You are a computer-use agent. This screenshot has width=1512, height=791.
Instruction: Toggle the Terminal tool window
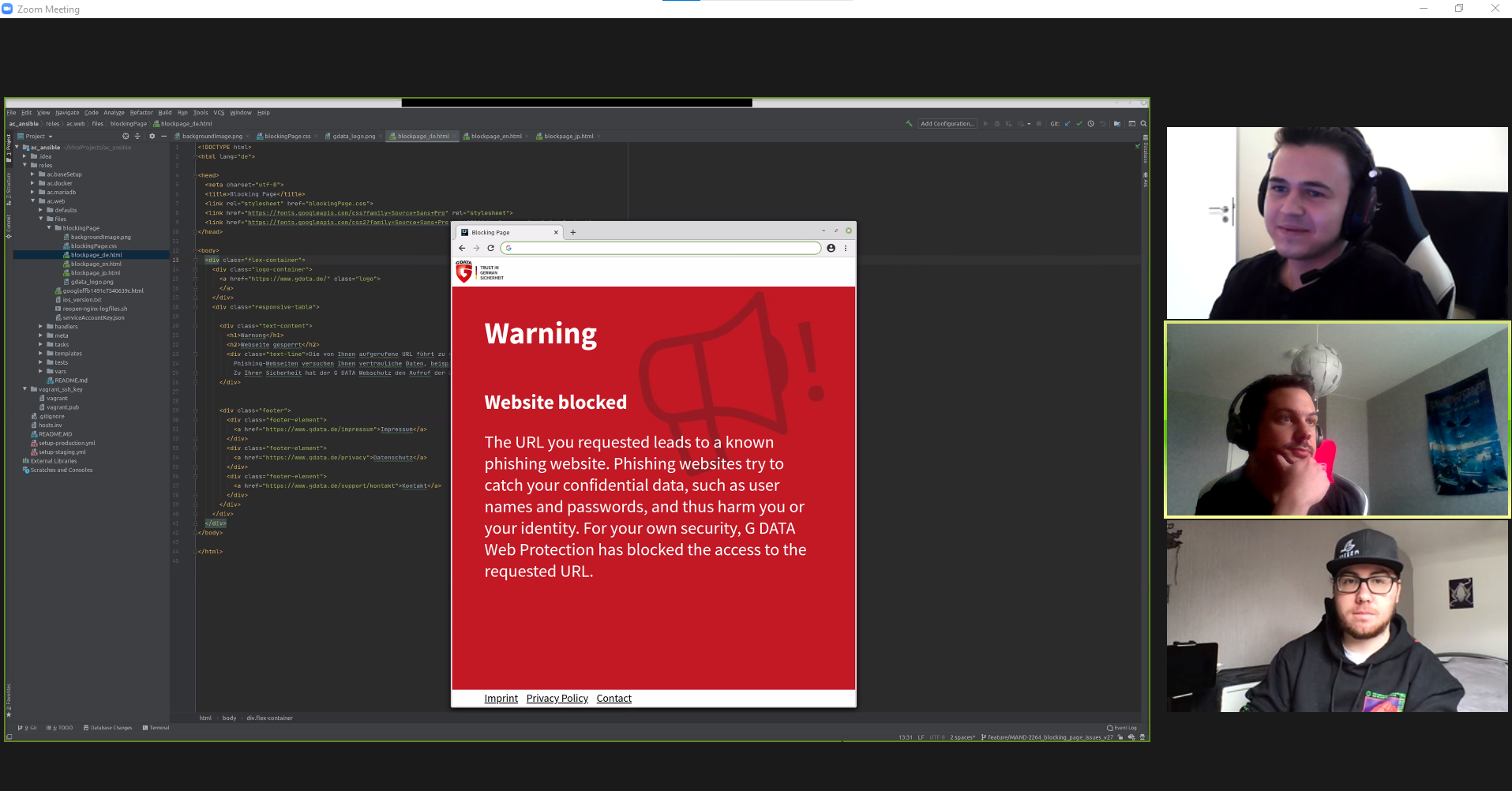[x=156, y=728]
